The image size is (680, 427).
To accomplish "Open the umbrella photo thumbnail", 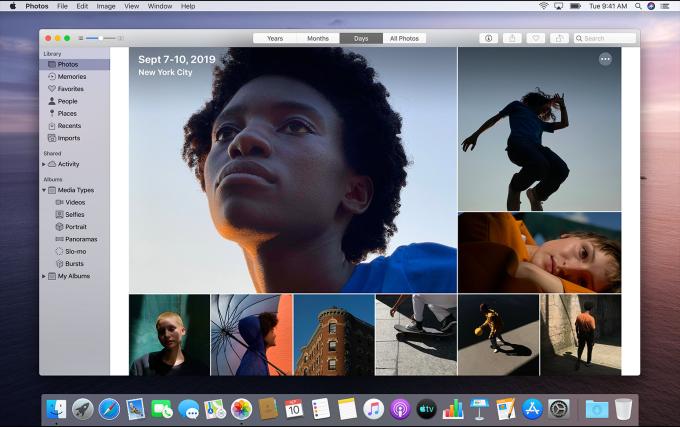I will click(252, 335).
